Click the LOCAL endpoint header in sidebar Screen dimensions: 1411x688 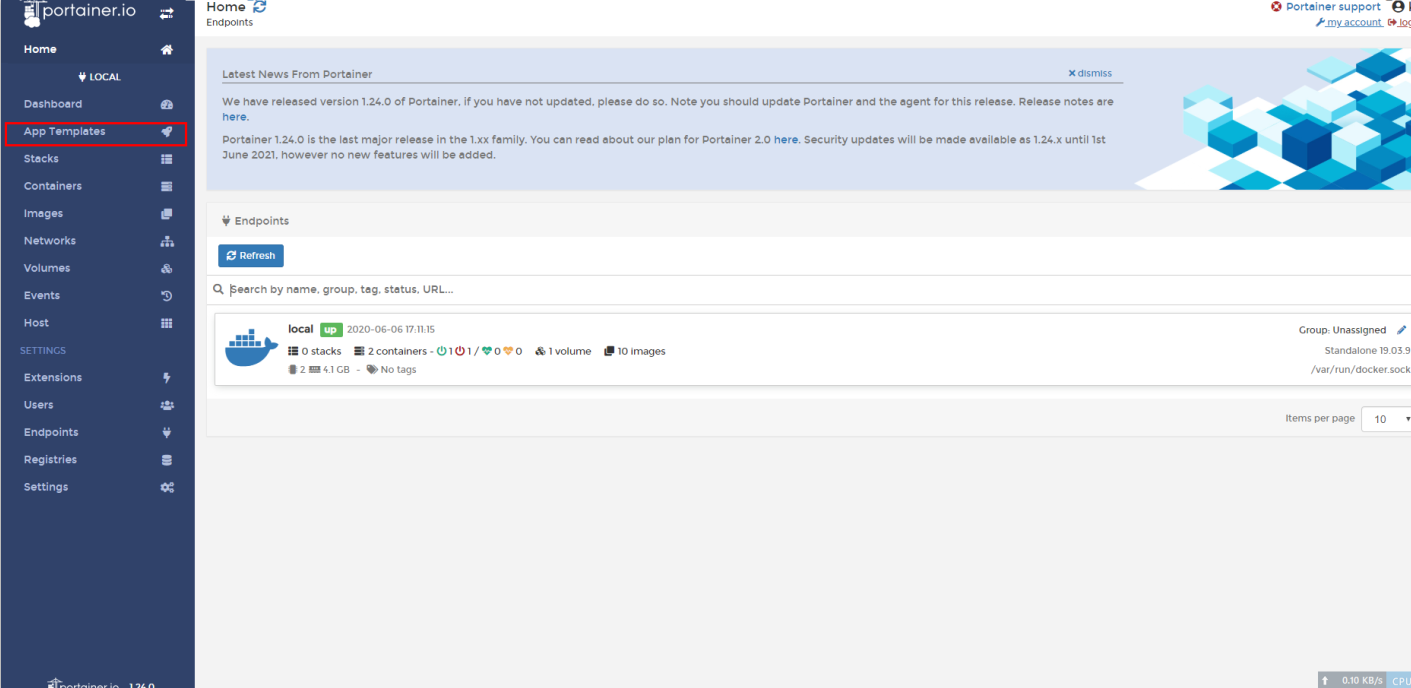98,77
